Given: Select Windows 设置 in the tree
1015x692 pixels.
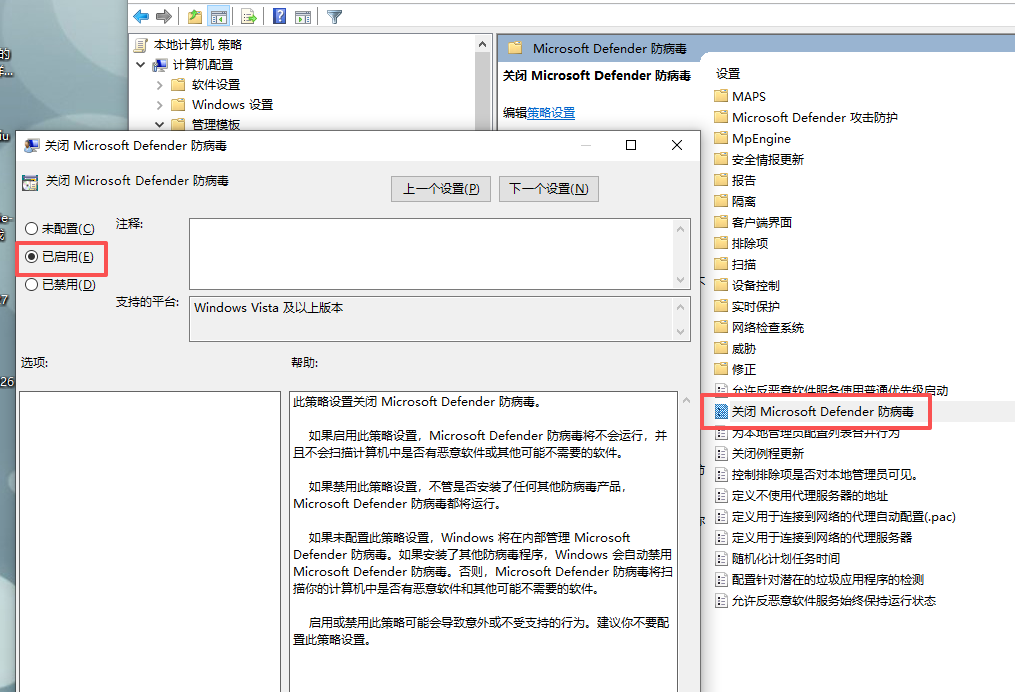Looking at the screenshot, I should [x=232, y=105].
